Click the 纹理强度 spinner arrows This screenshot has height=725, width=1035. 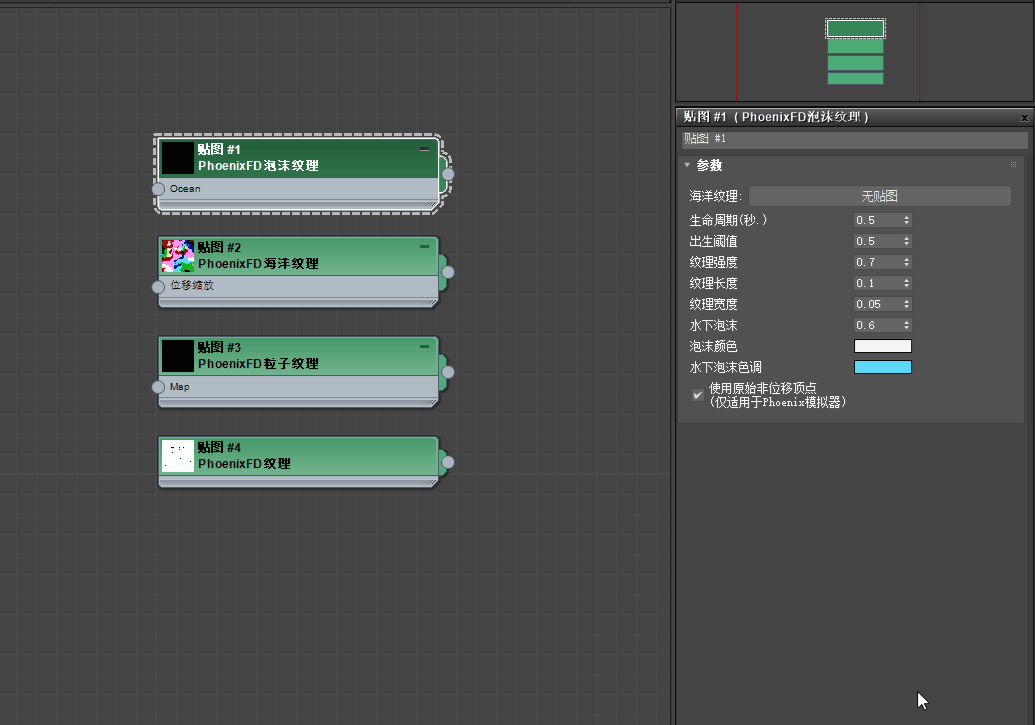907,262
